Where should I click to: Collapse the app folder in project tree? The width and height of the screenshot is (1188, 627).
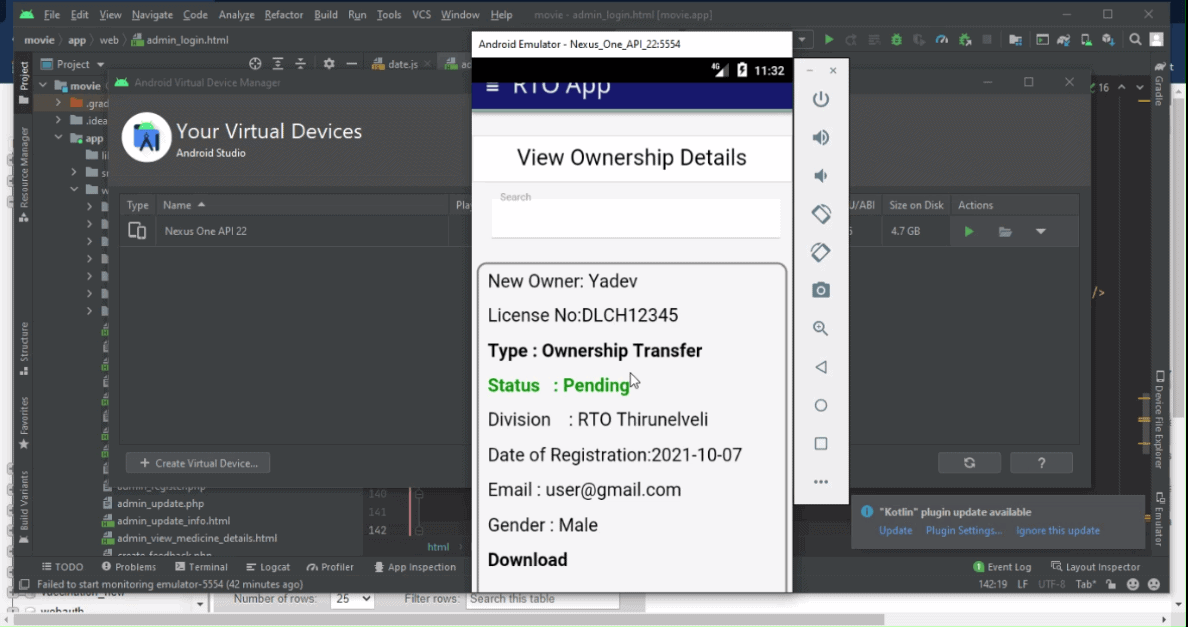click(x=59, y=138)
